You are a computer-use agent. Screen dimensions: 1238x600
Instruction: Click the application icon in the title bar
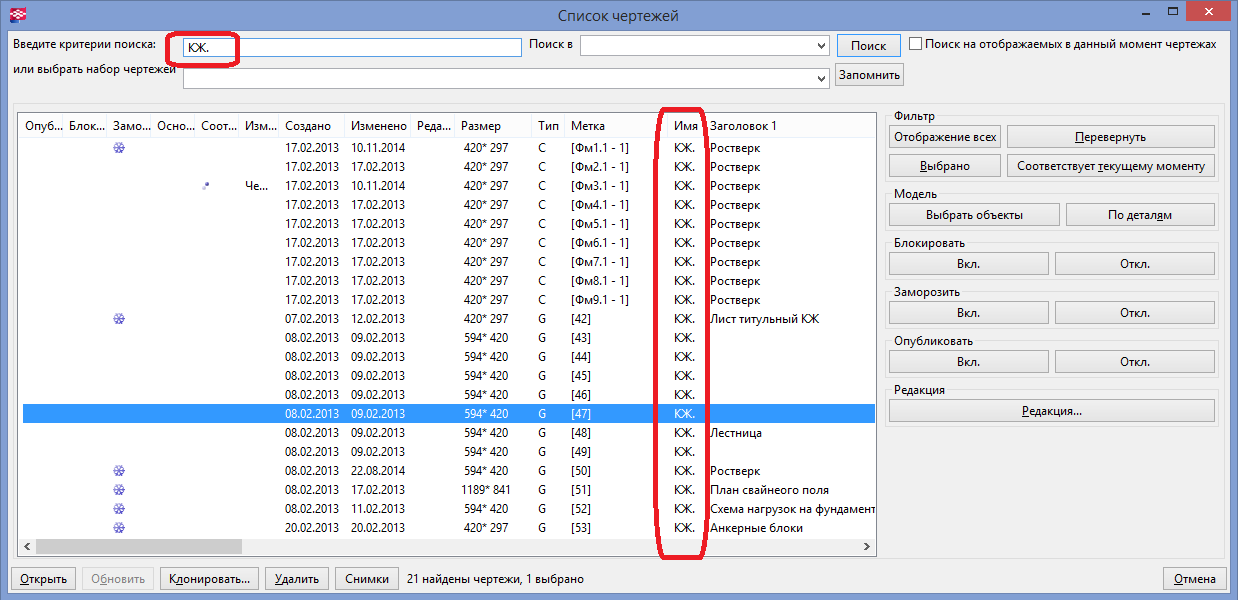[x=15, y=15]
